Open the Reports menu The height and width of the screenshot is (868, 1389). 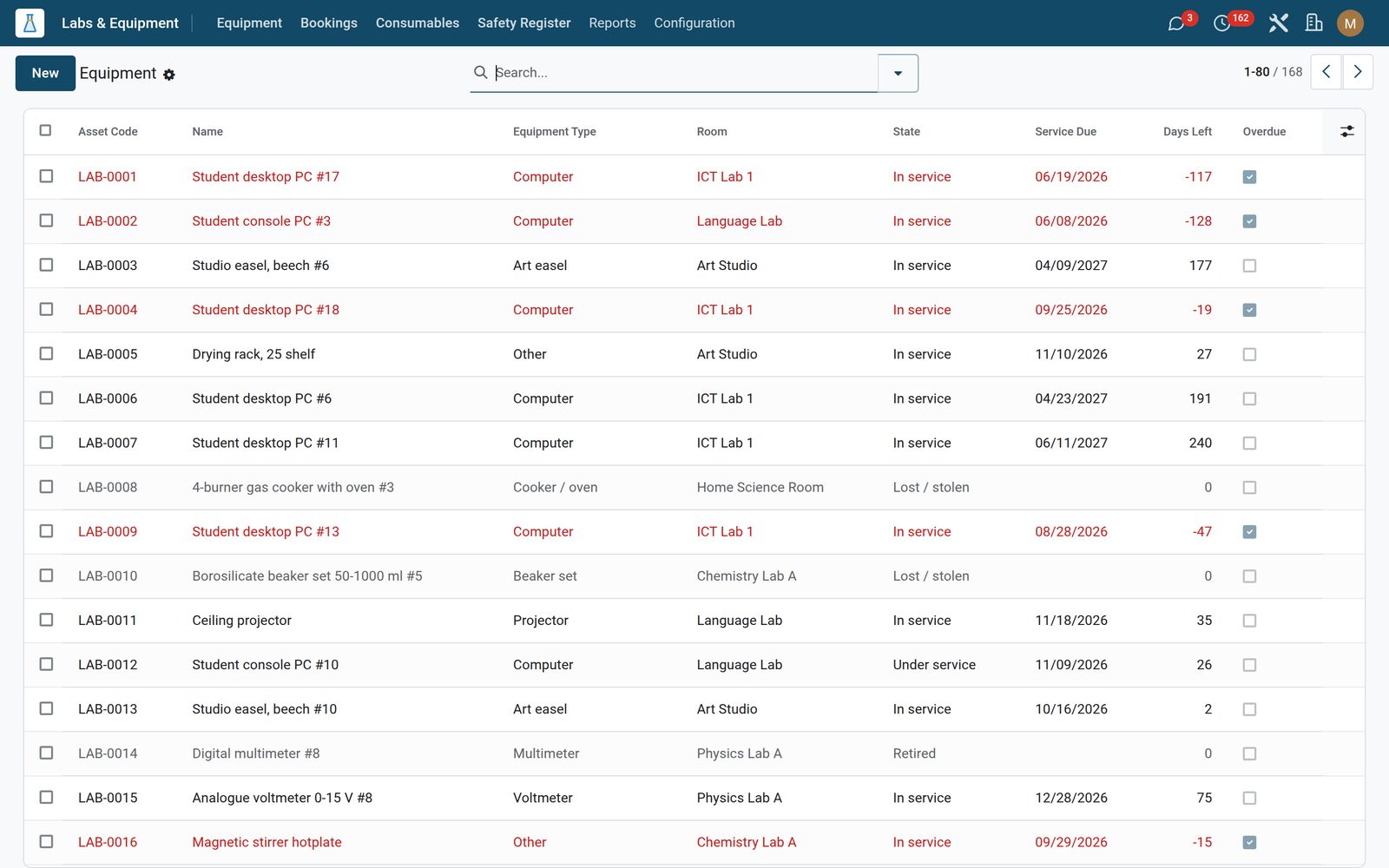click(x=612, y=23)
